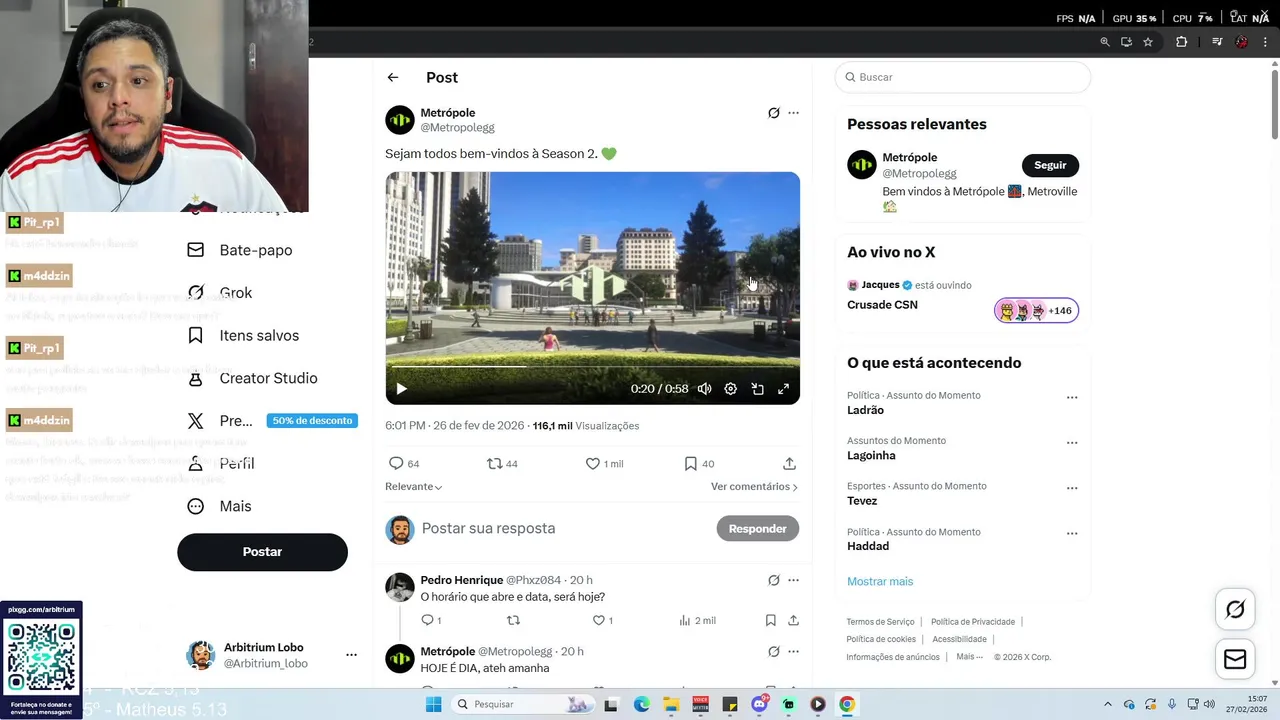This screenshot has width=1280, height=720.
Task: Expand the Relevante sort dropdown
Action: point(414,487)
